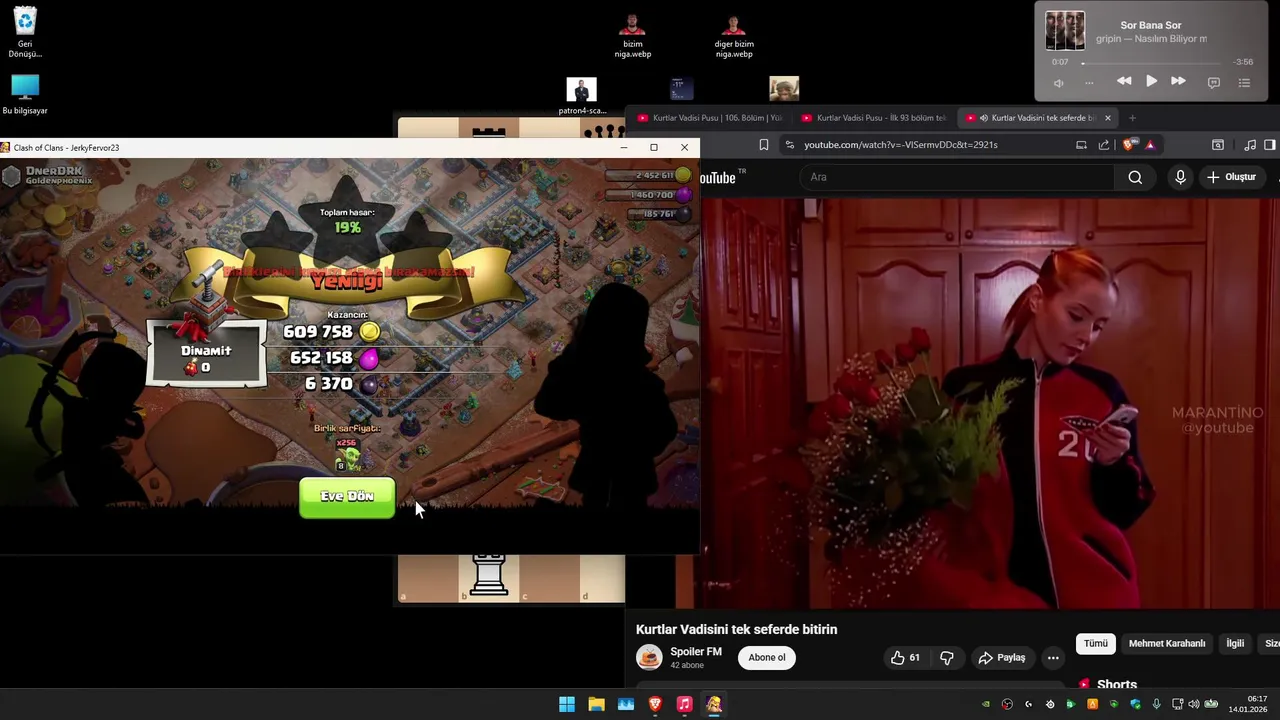Open File Explorer from the taskbar
The height and width of the screenshot is (720, 1280).
[x=596, y=704]
